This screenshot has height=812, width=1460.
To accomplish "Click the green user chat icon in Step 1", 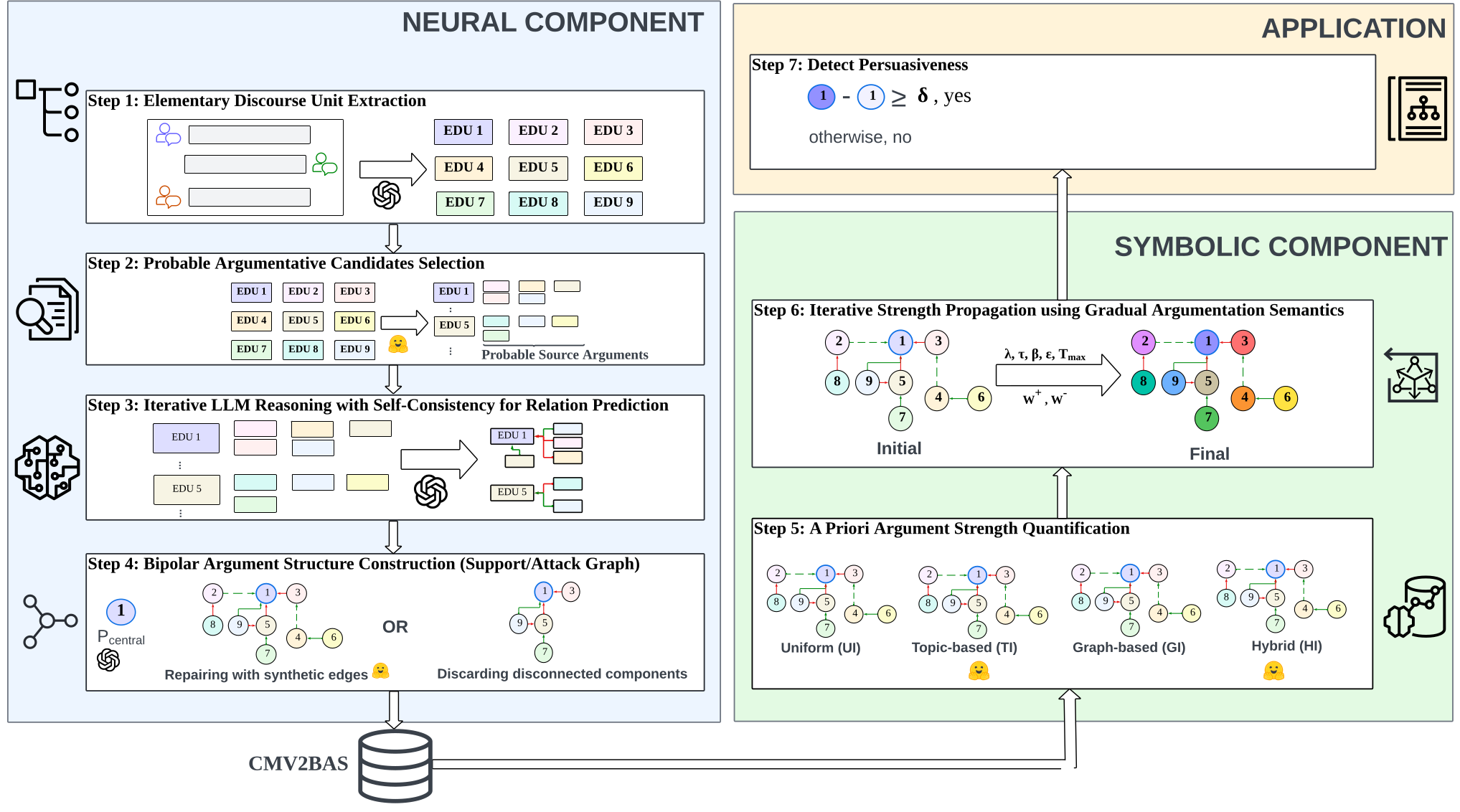I will pos(324,164).
